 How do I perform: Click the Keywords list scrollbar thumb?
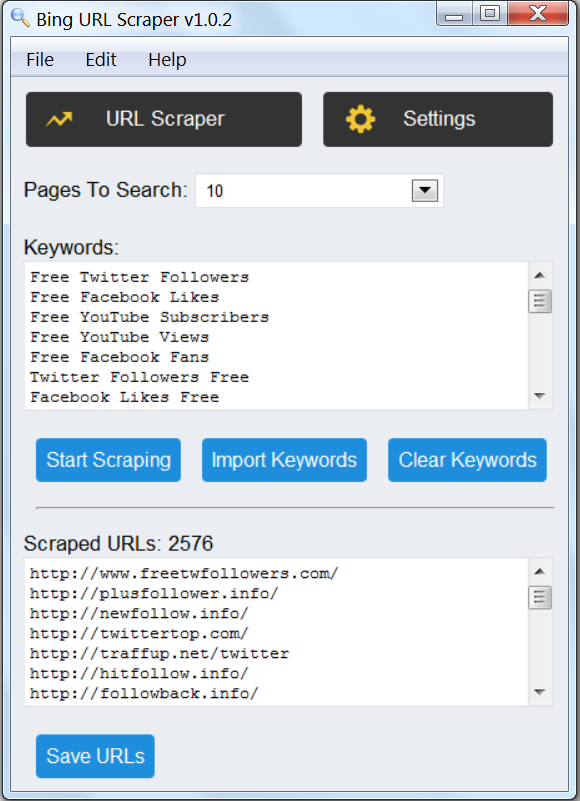pyautogui.click(x=540, y=300)
